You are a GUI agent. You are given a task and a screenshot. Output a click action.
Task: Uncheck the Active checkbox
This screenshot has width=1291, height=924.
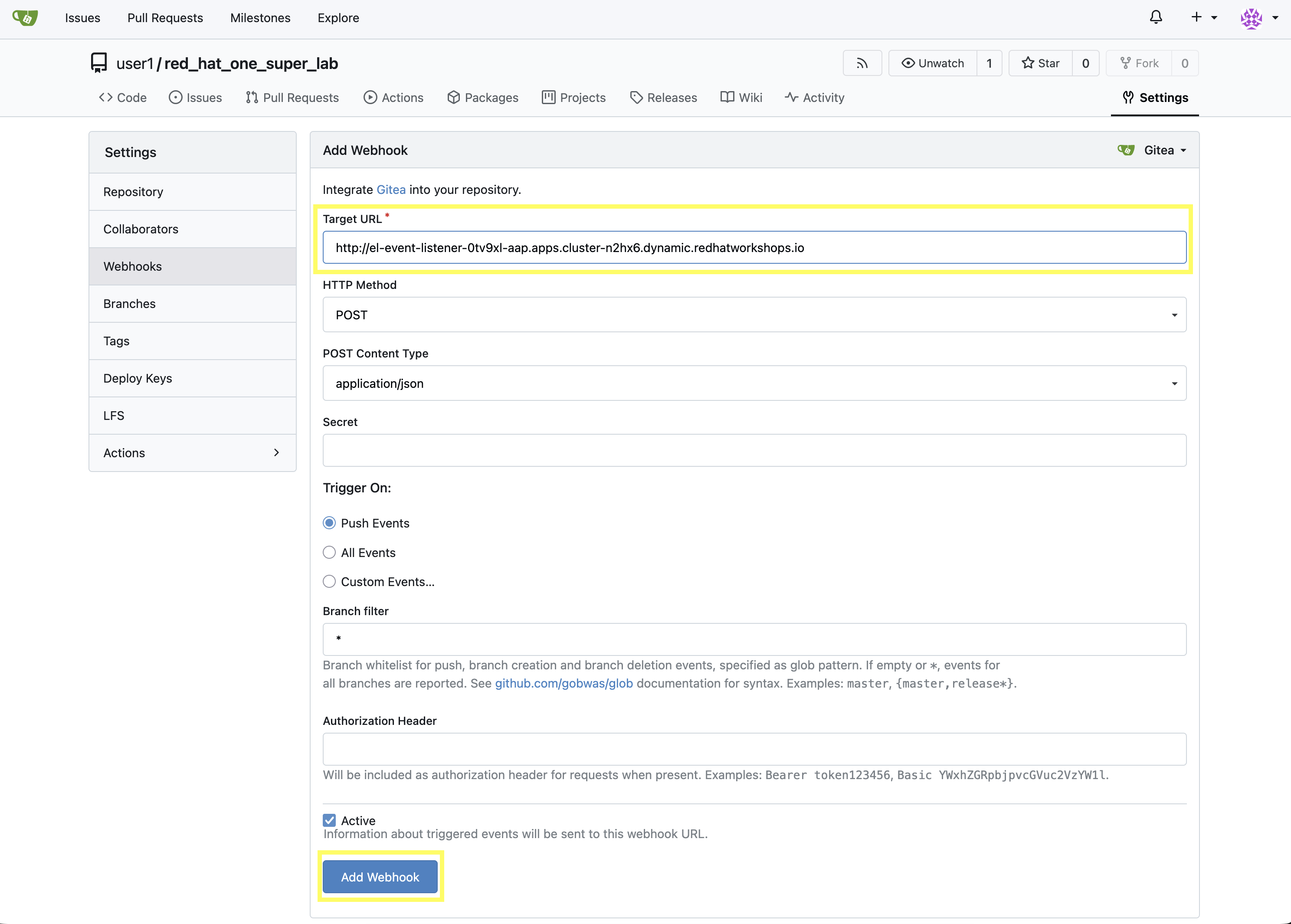pyautogui.click(x=329, y=820)
